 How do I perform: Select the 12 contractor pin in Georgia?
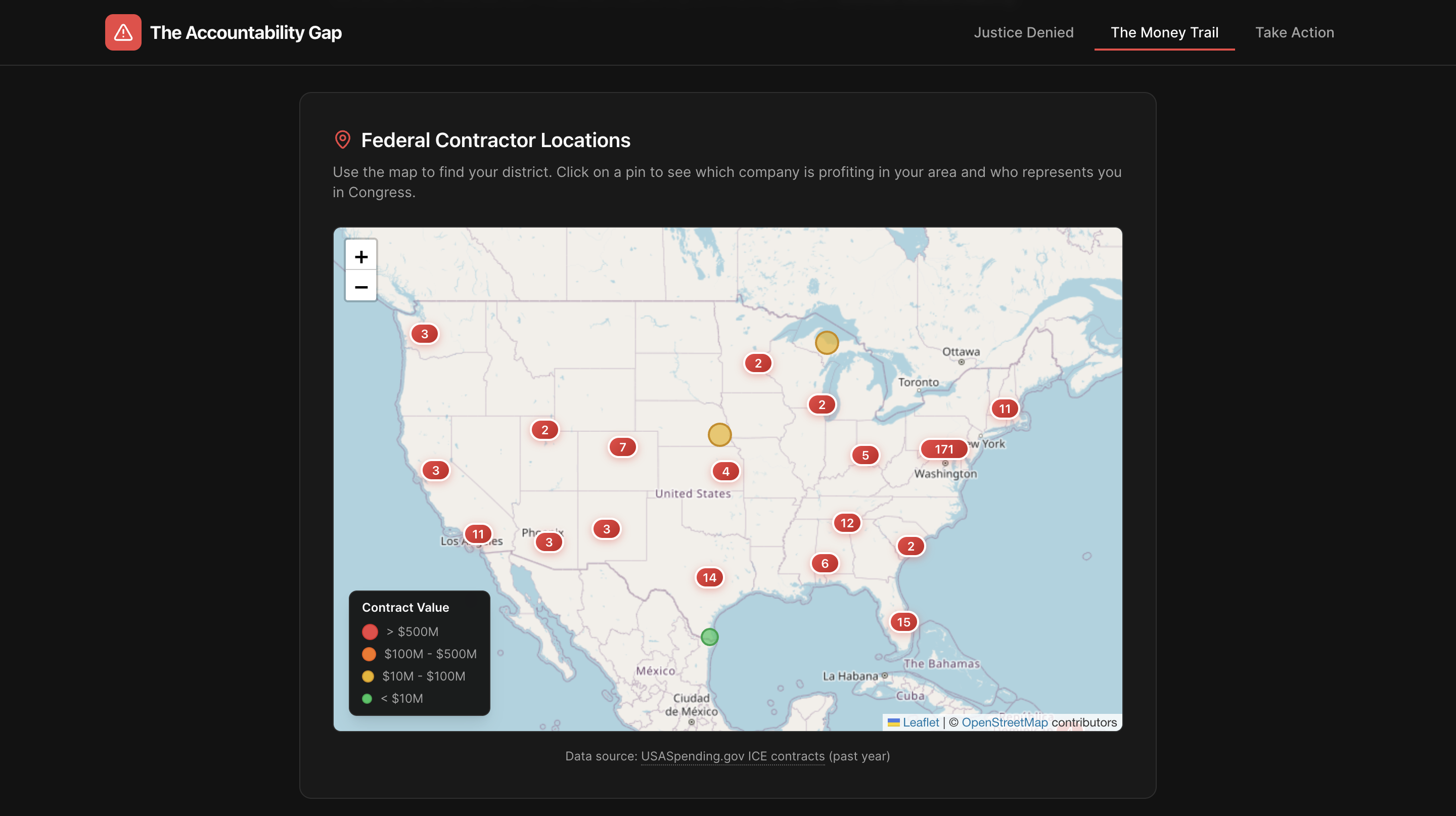pyautogui.click(x=846, y=523)
